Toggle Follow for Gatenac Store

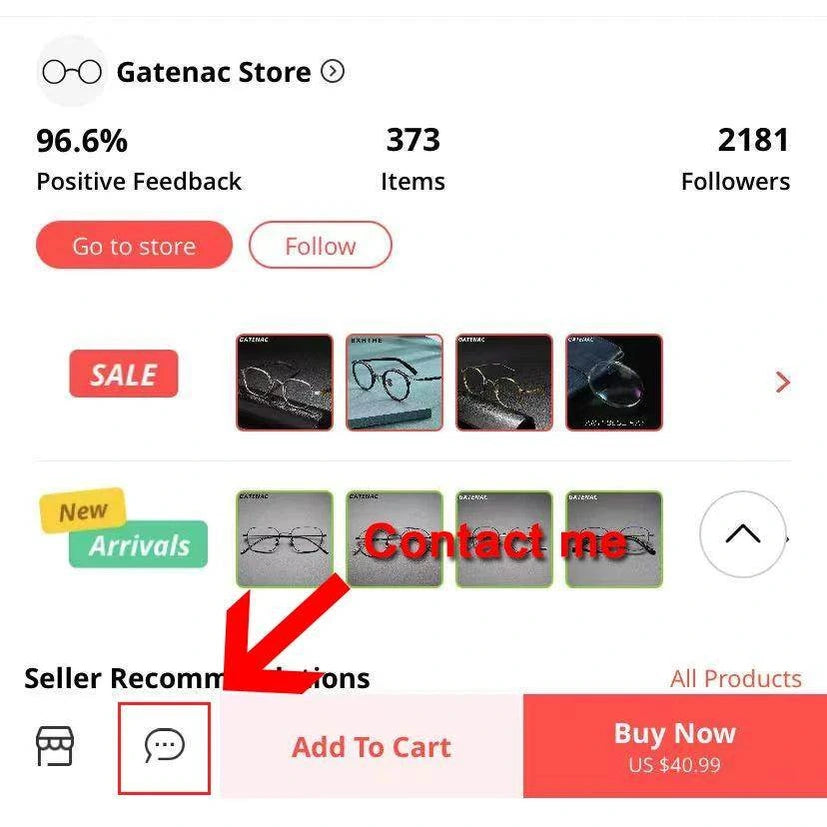click(320, 245)
